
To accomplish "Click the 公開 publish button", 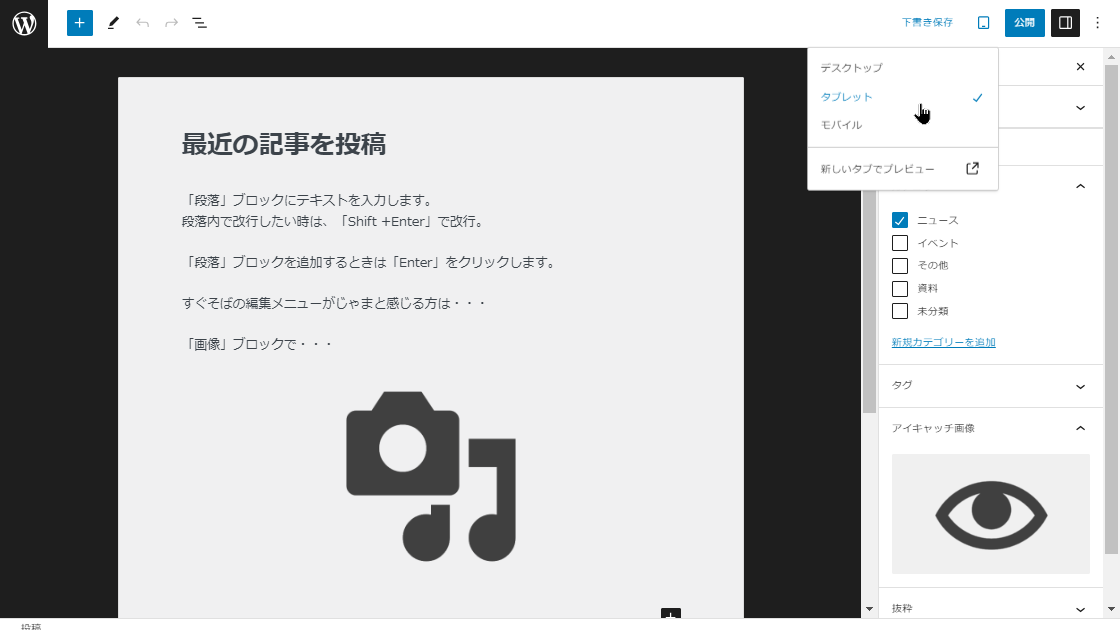I will click(1025, 23).
